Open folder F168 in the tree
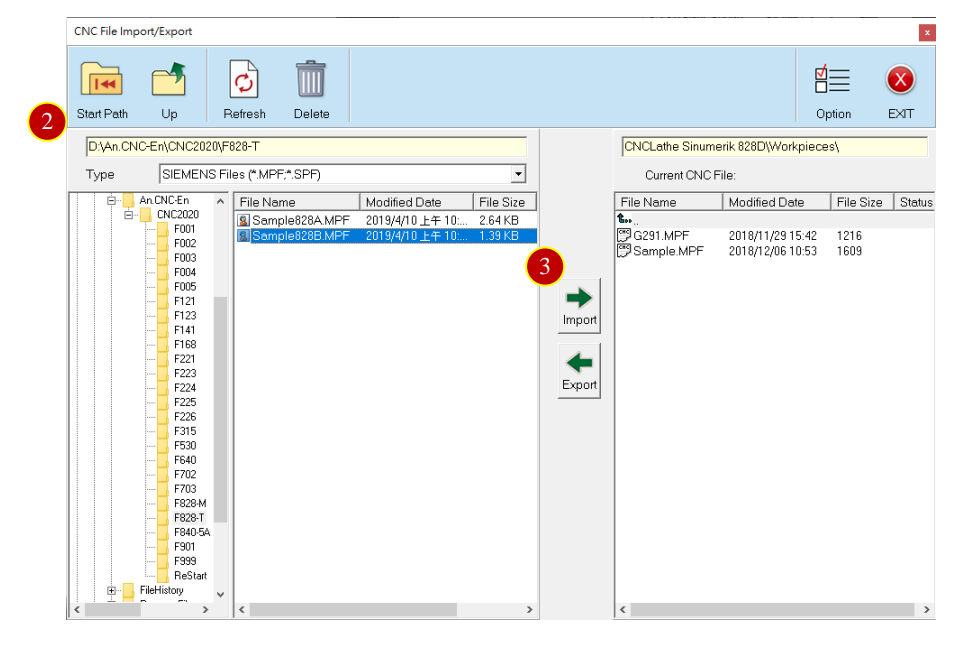The height and width of the screenshot is (658, 972). tap(184, 344)
